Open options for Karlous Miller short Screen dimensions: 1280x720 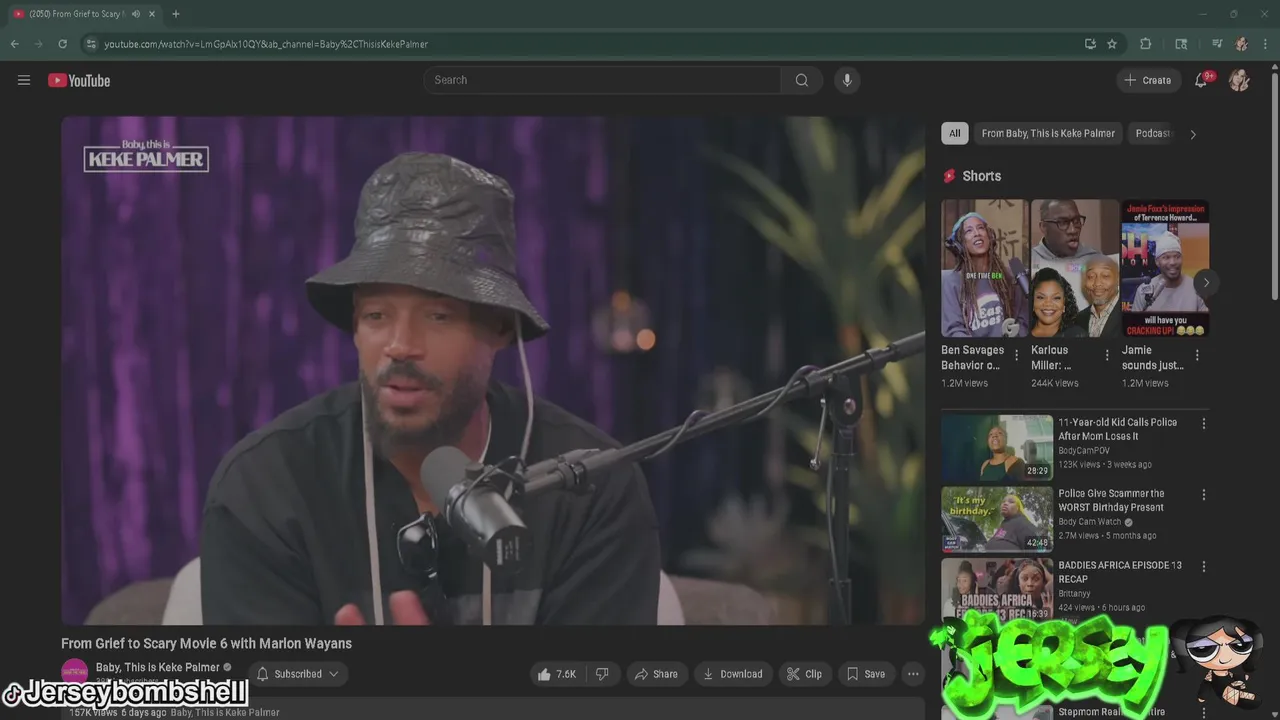pyautogui.click(x=1107, y=355)
